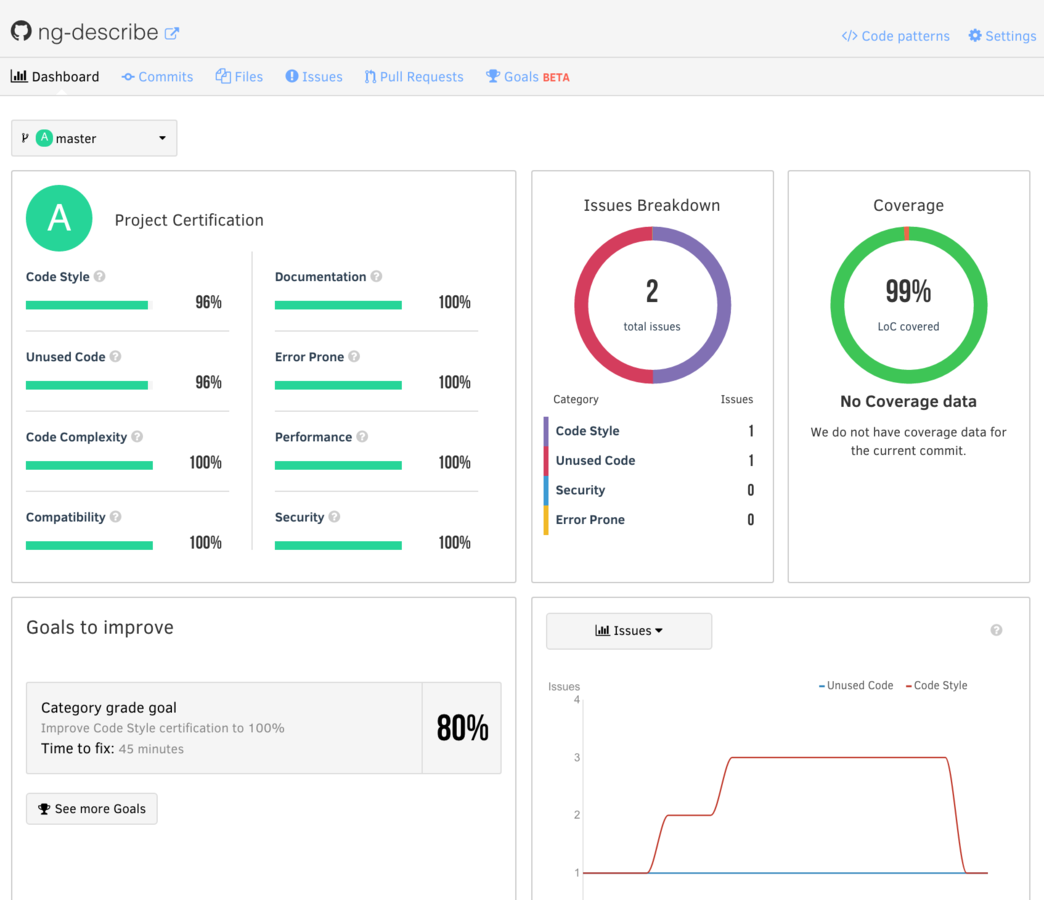
Task: Switch to the Dashboard tab
Action: point(55,77)
